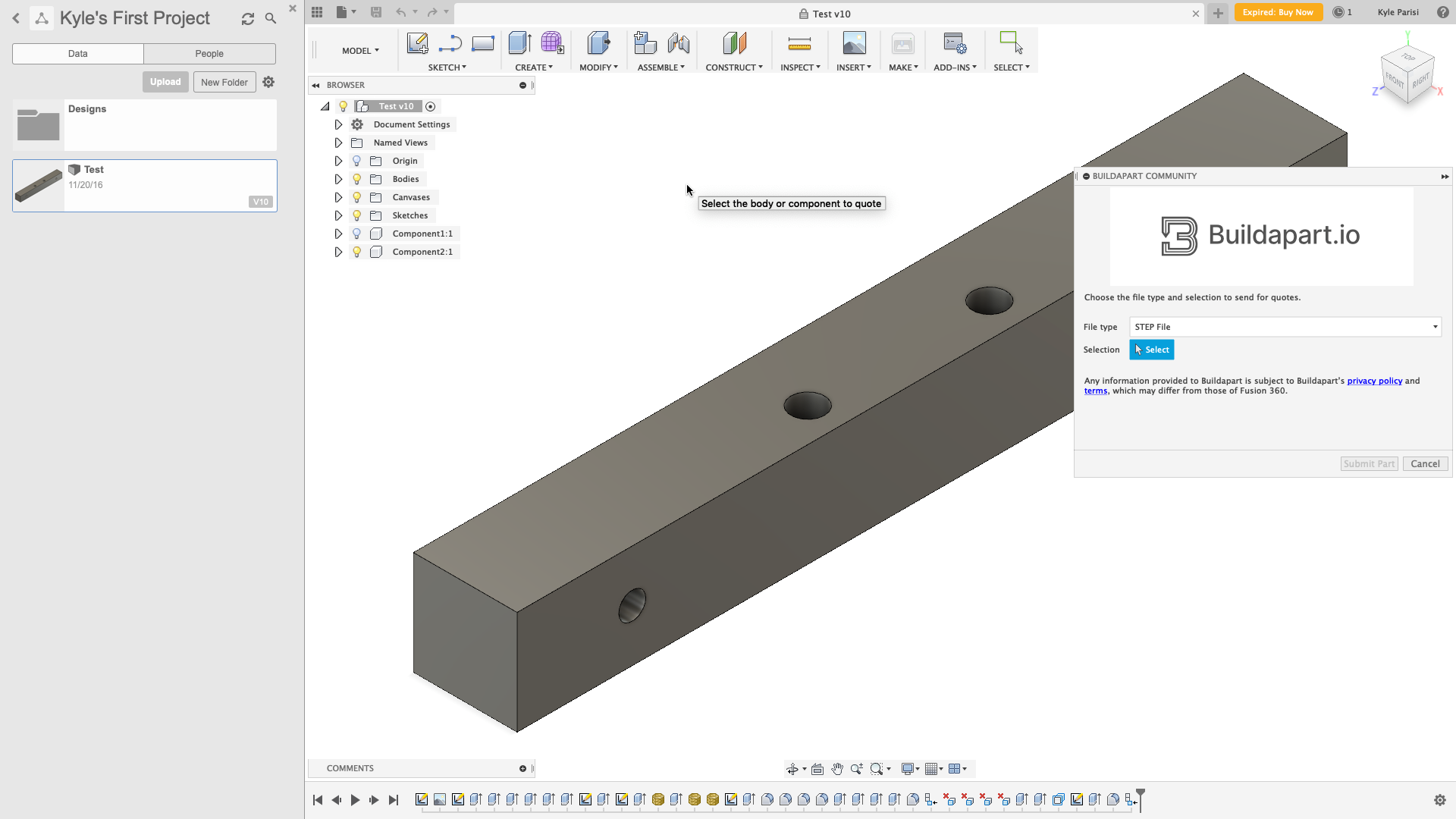Toggle visibility bulb for Component1:1
Image resolution: width=1456 pixels, height=819 pixels.
(356, 234)
